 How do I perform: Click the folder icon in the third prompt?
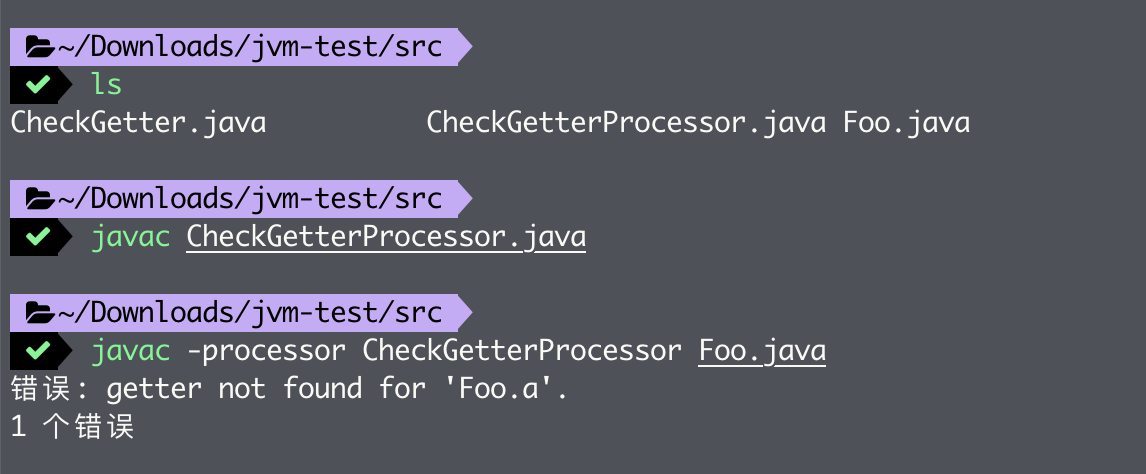(39, 313)
